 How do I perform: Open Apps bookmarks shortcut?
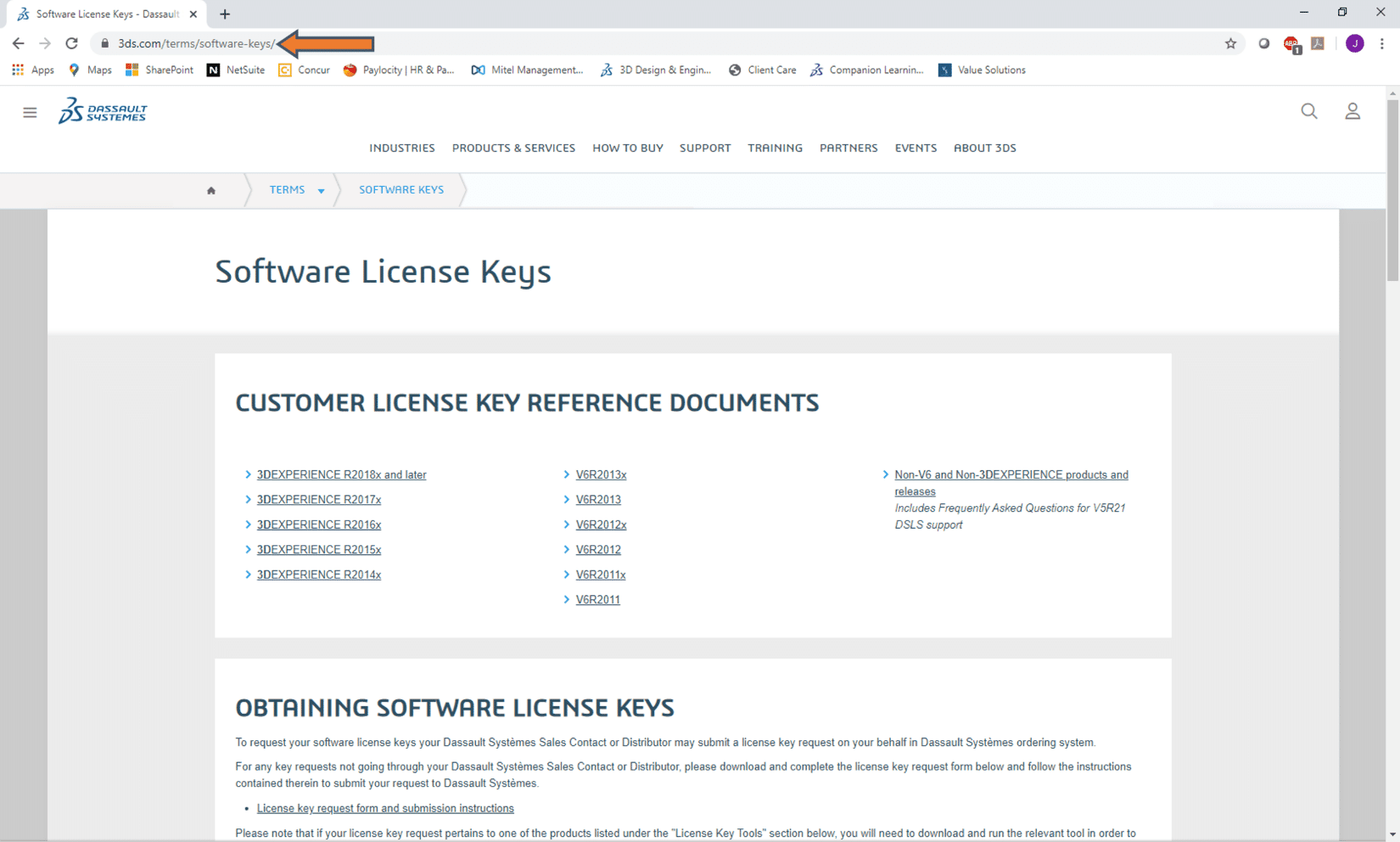point(33,70)
